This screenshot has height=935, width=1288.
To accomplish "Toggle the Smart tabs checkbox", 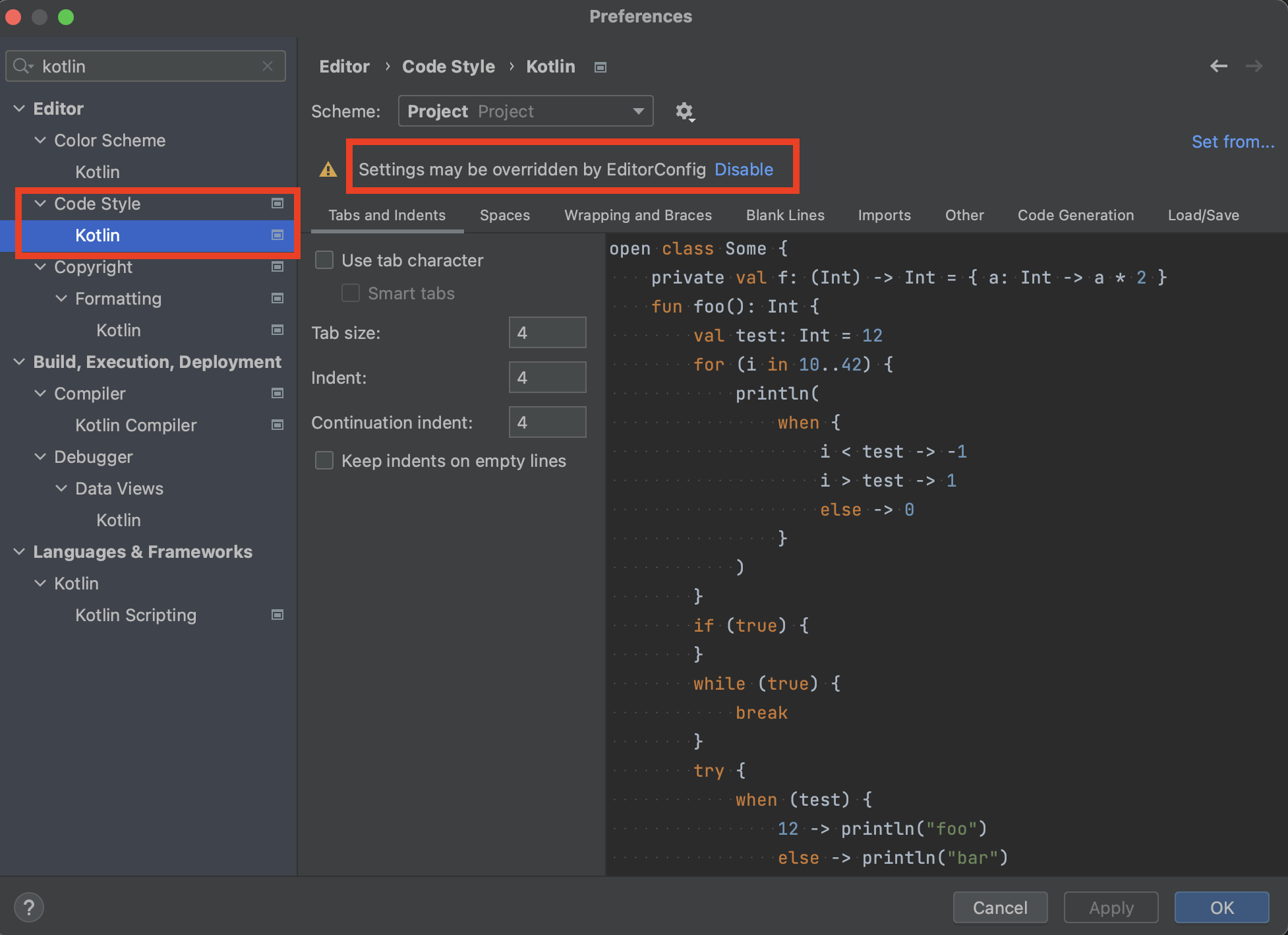I will (x=351, y=293).
